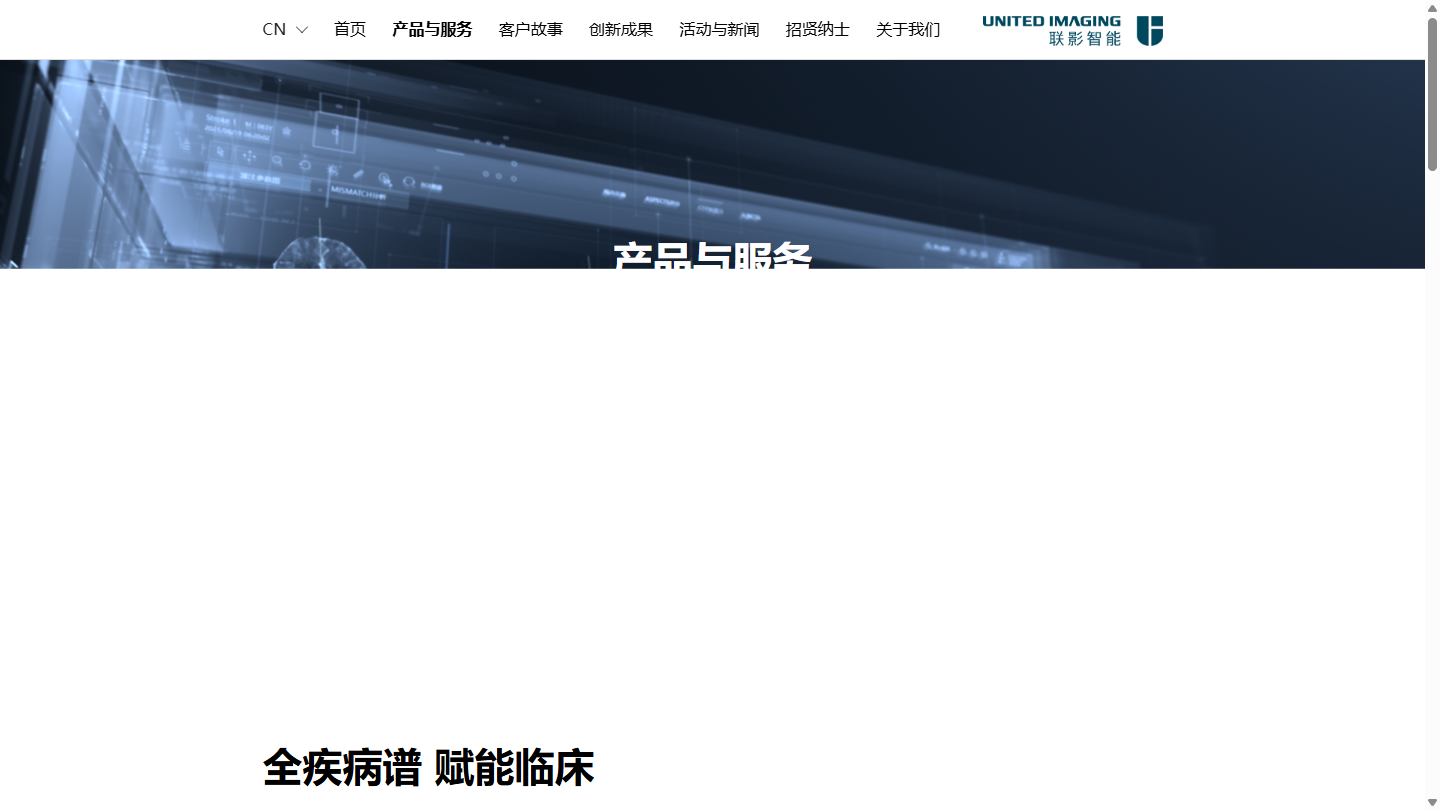The height and width of the screenshot is (810, 1440).
Task: Go to 首页 in the navigation
Action: point(350,30)
